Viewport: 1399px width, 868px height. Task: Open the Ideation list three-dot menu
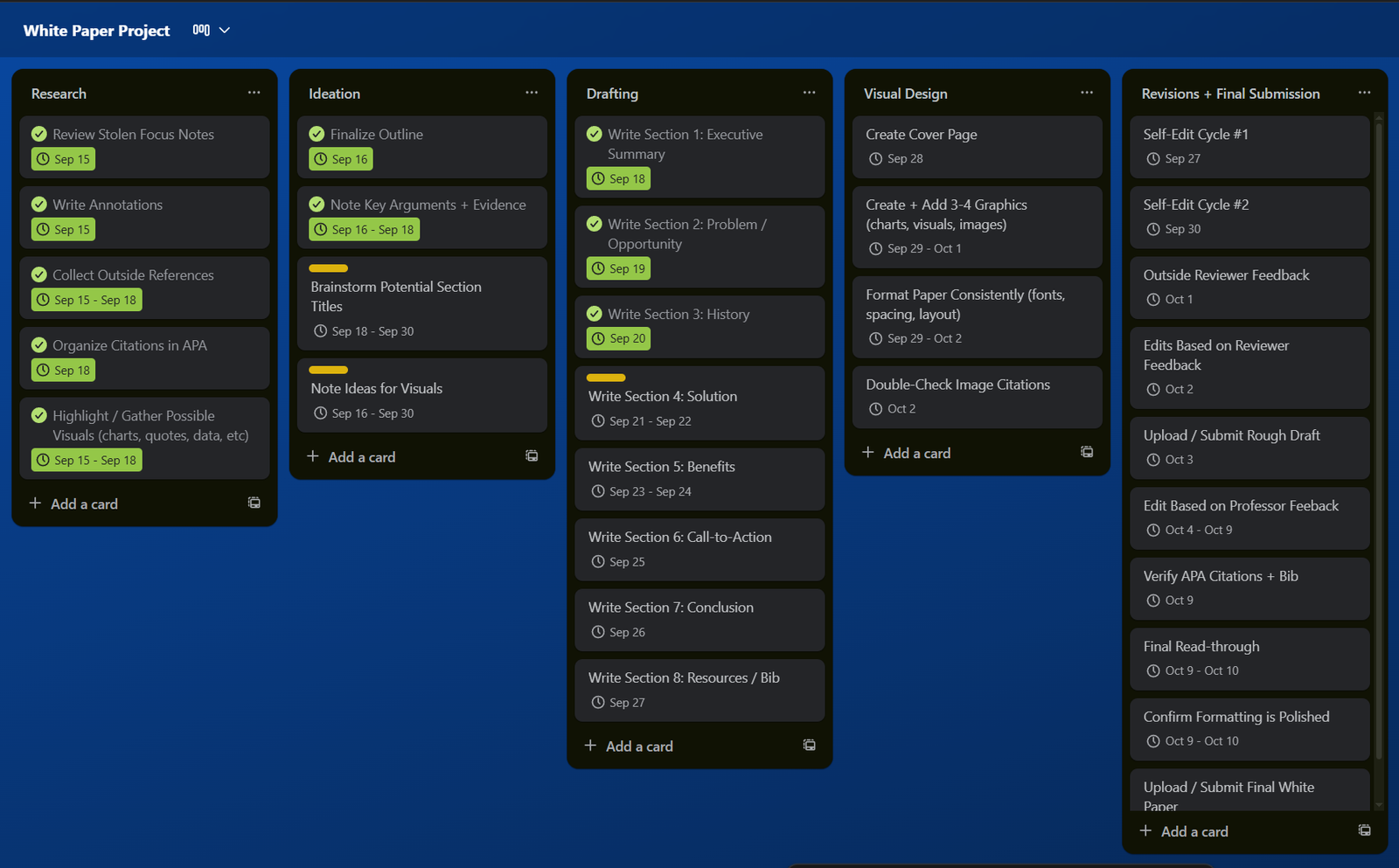(531, 93)
